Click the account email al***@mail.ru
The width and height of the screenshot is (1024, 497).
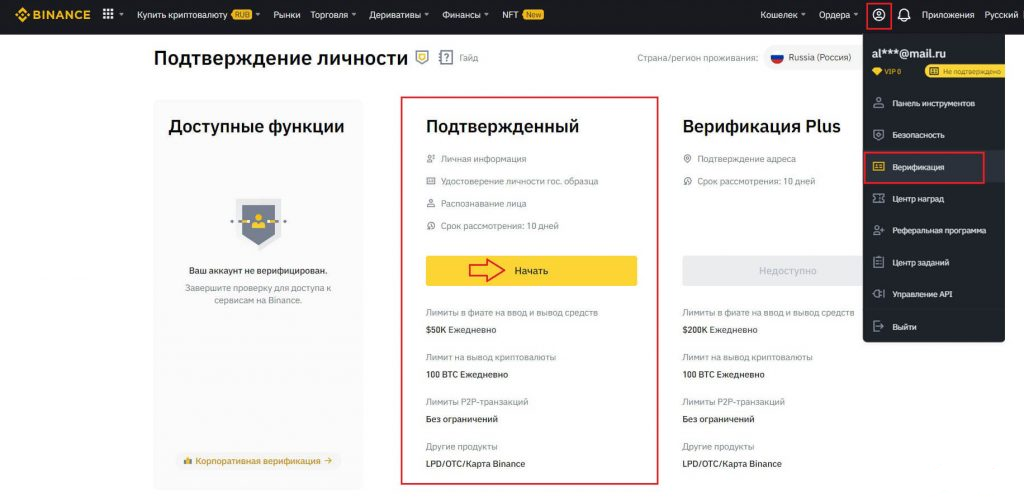click(x=908, y=54)
